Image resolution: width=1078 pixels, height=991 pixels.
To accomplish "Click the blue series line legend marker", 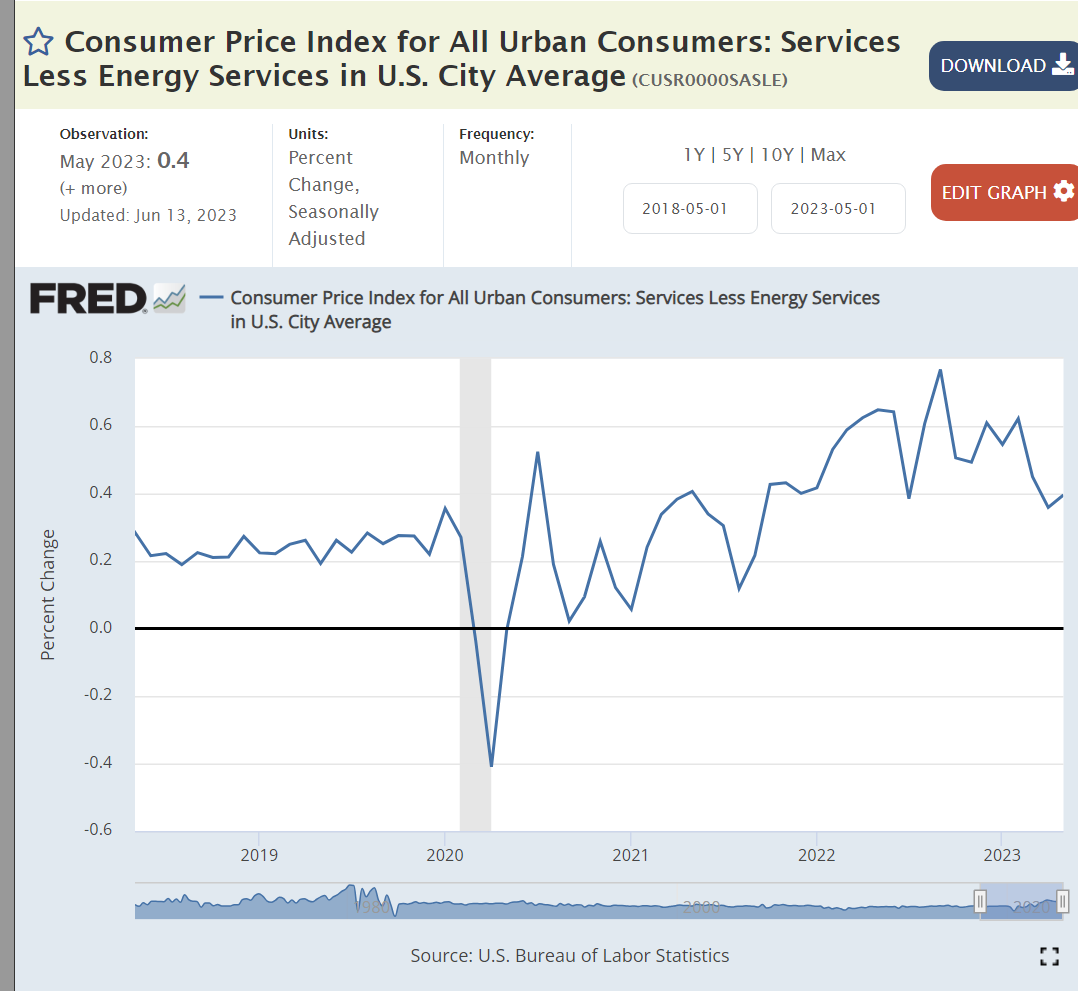I will point(211,298).
